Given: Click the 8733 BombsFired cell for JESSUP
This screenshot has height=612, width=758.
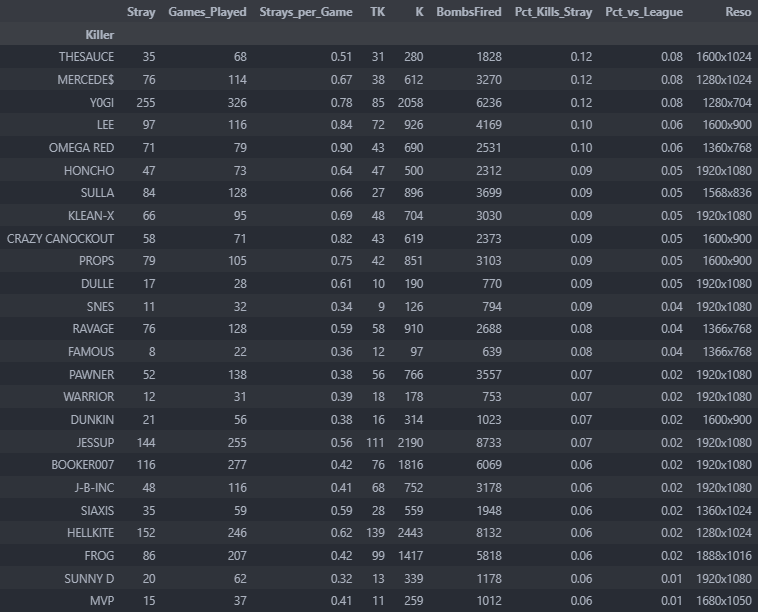Looking at the screenshot, I should pos(484,443).
